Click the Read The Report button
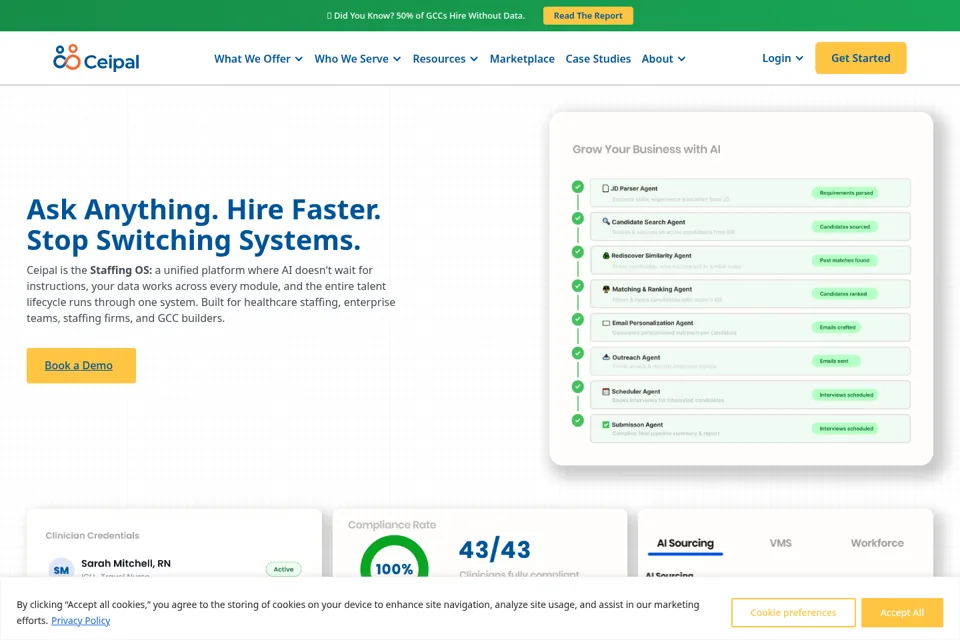Viewport: 960px width, 640px height. pos(588,16)
